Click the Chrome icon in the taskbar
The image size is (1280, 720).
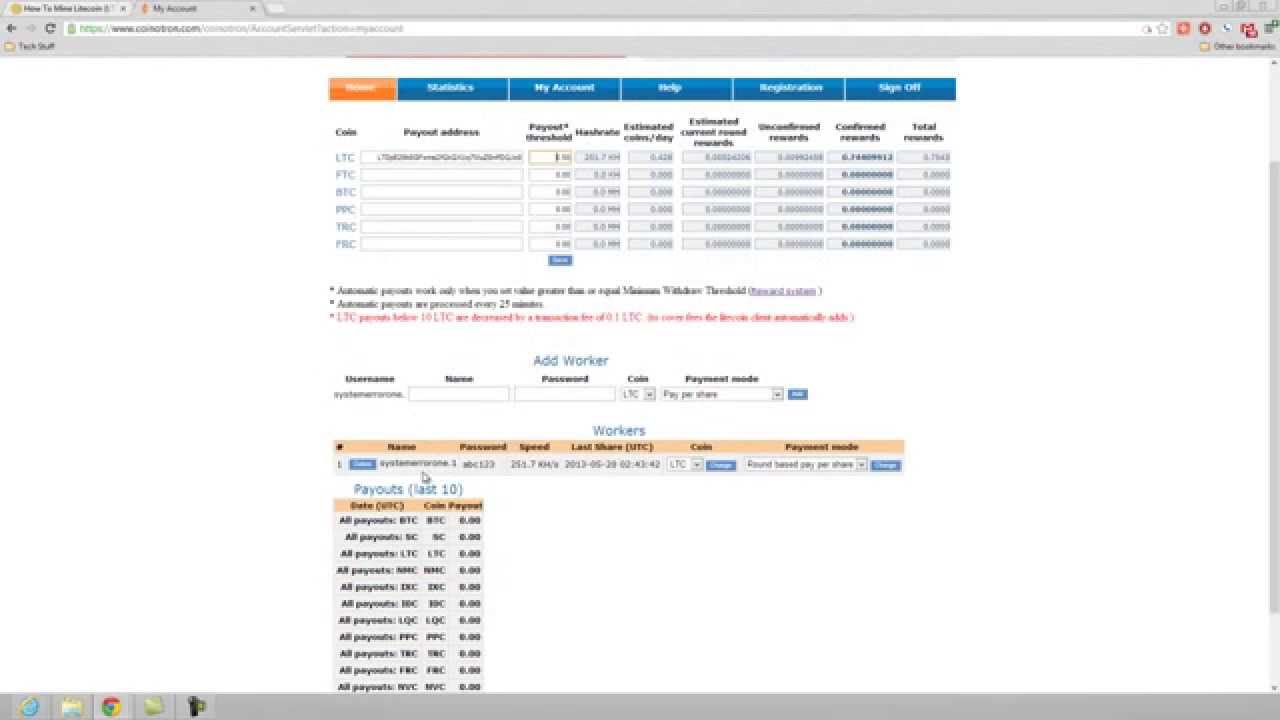click(x=111, y=707)
